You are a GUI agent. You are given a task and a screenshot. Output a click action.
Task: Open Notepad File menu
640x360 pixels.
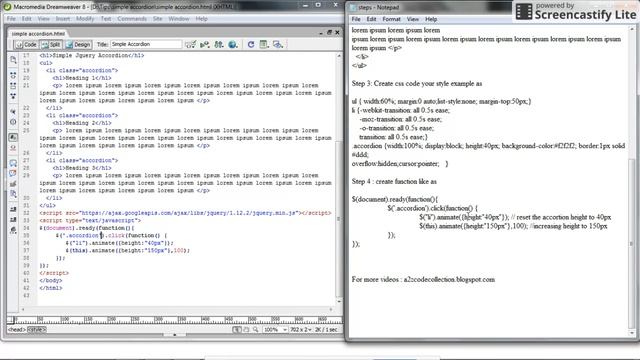[356, 19]
